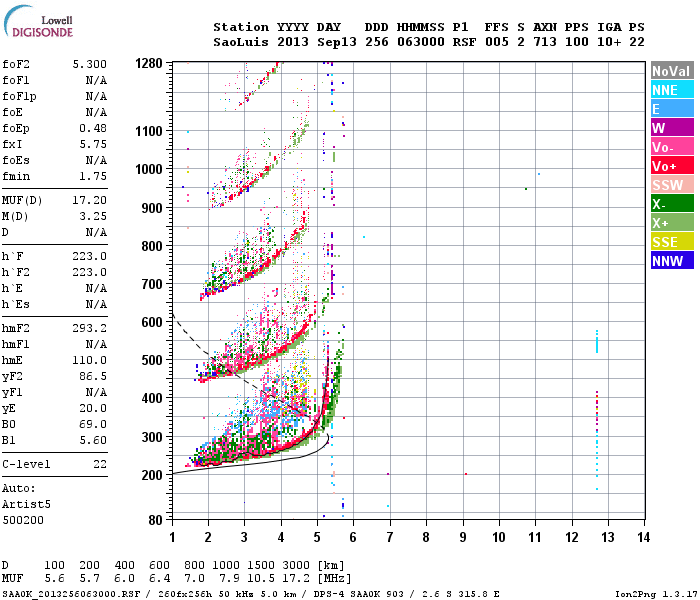
Task: Click the Lowell Digisonde logo
Action: [x=38, y=22]
